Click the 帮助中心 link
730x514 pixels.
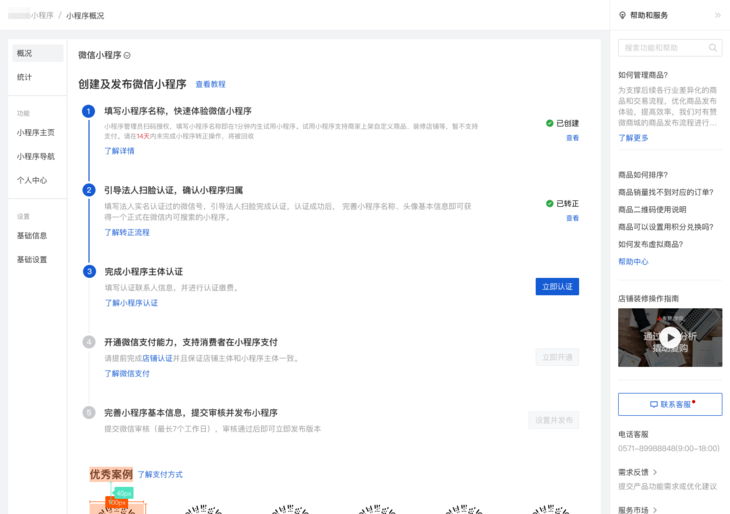pos(633,262)
